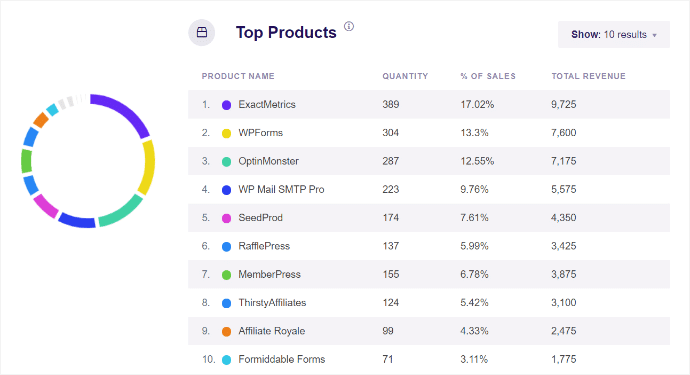690x375 pixels.
Task: Click the Top Products store icon
Action: 202,33
